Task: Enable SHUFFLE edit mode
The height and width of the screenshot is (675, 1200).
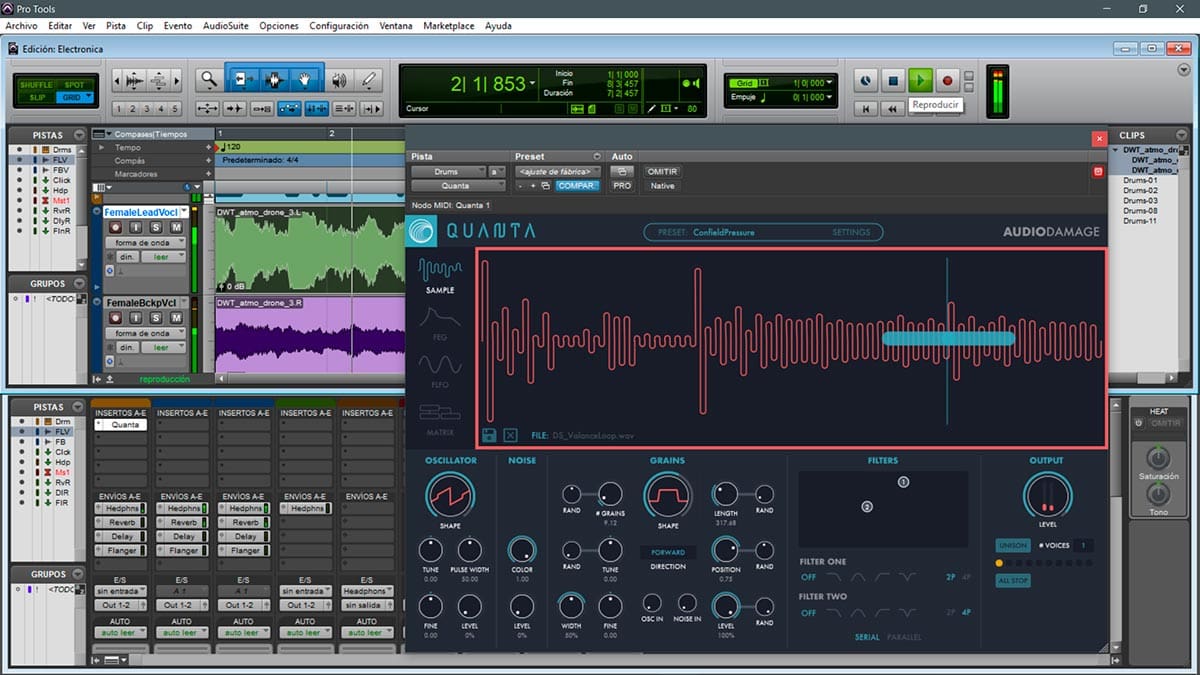Action: coord(36,85)
